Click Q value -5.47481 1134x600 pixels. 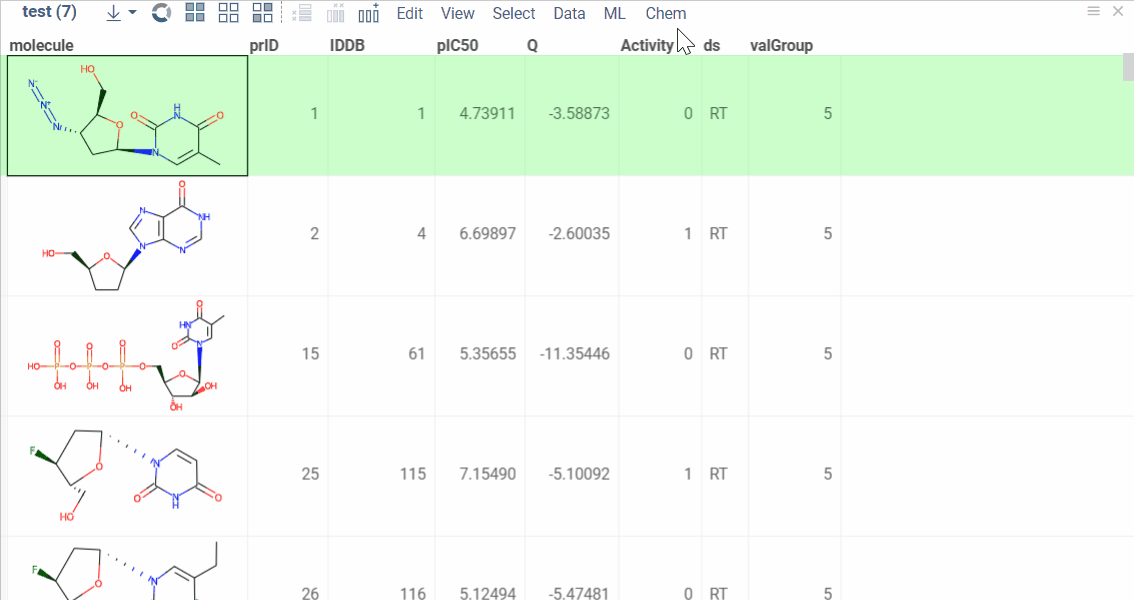(579, 593)
